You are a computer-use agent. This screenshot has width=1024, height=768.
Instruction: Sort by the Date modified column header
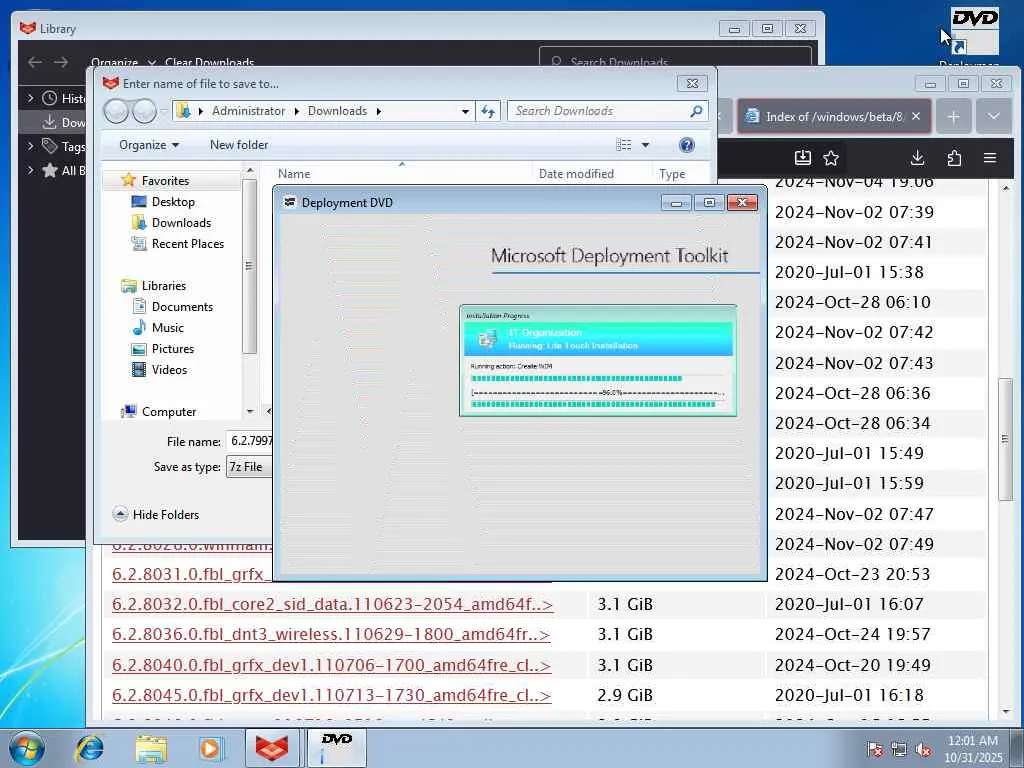point(591,174)
